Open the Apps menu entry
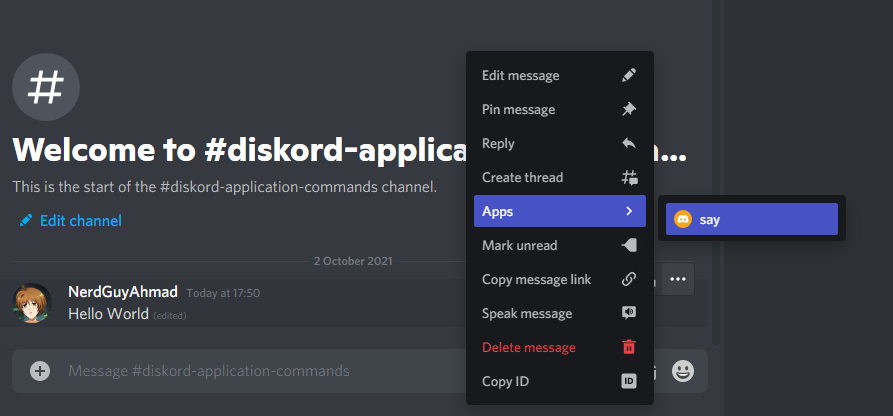893x416 pixels. [560, 211]
